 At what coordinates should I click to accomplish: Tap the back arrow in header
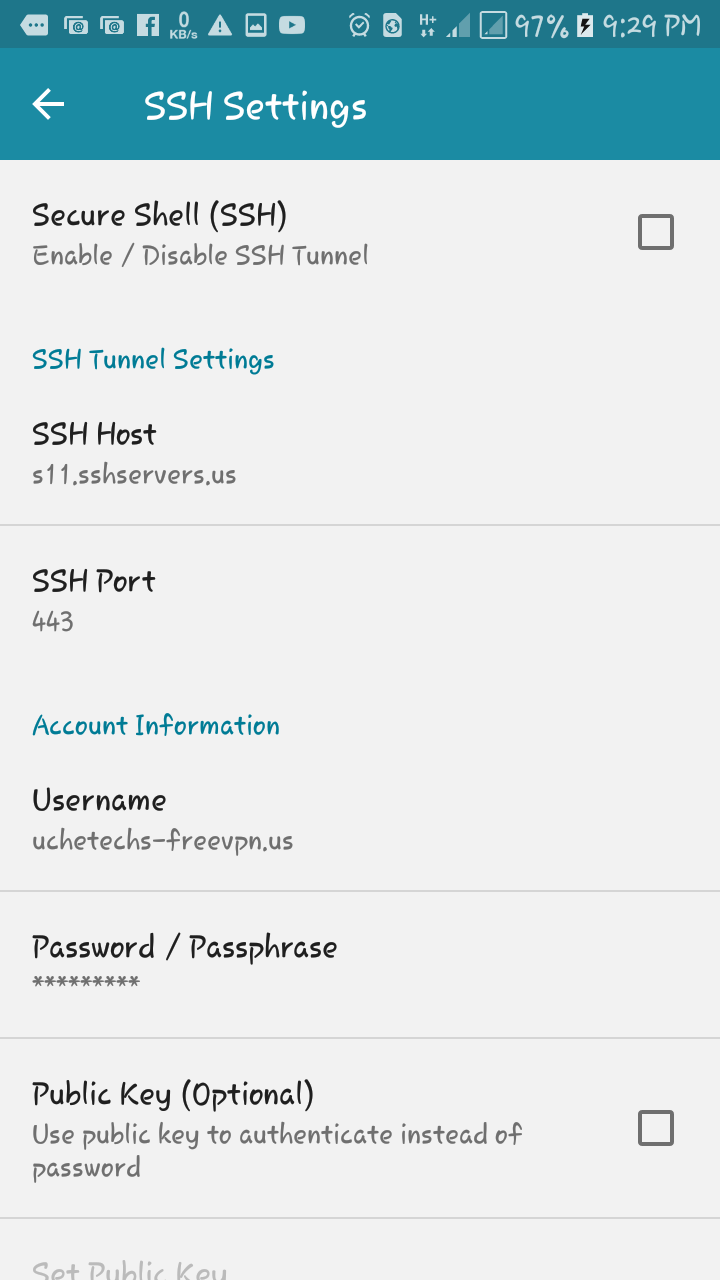(48, 105)
